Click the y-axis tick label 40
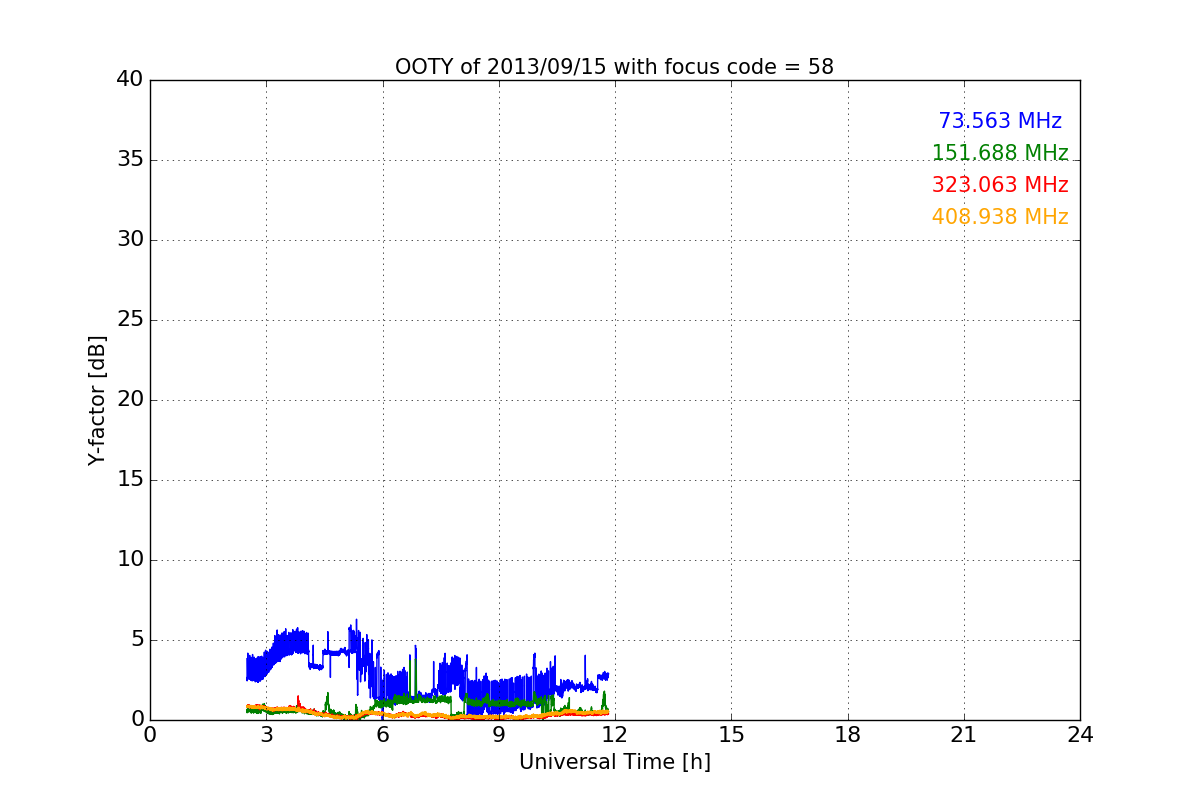This screenshot has width=1200, height=800. point(130,80)
